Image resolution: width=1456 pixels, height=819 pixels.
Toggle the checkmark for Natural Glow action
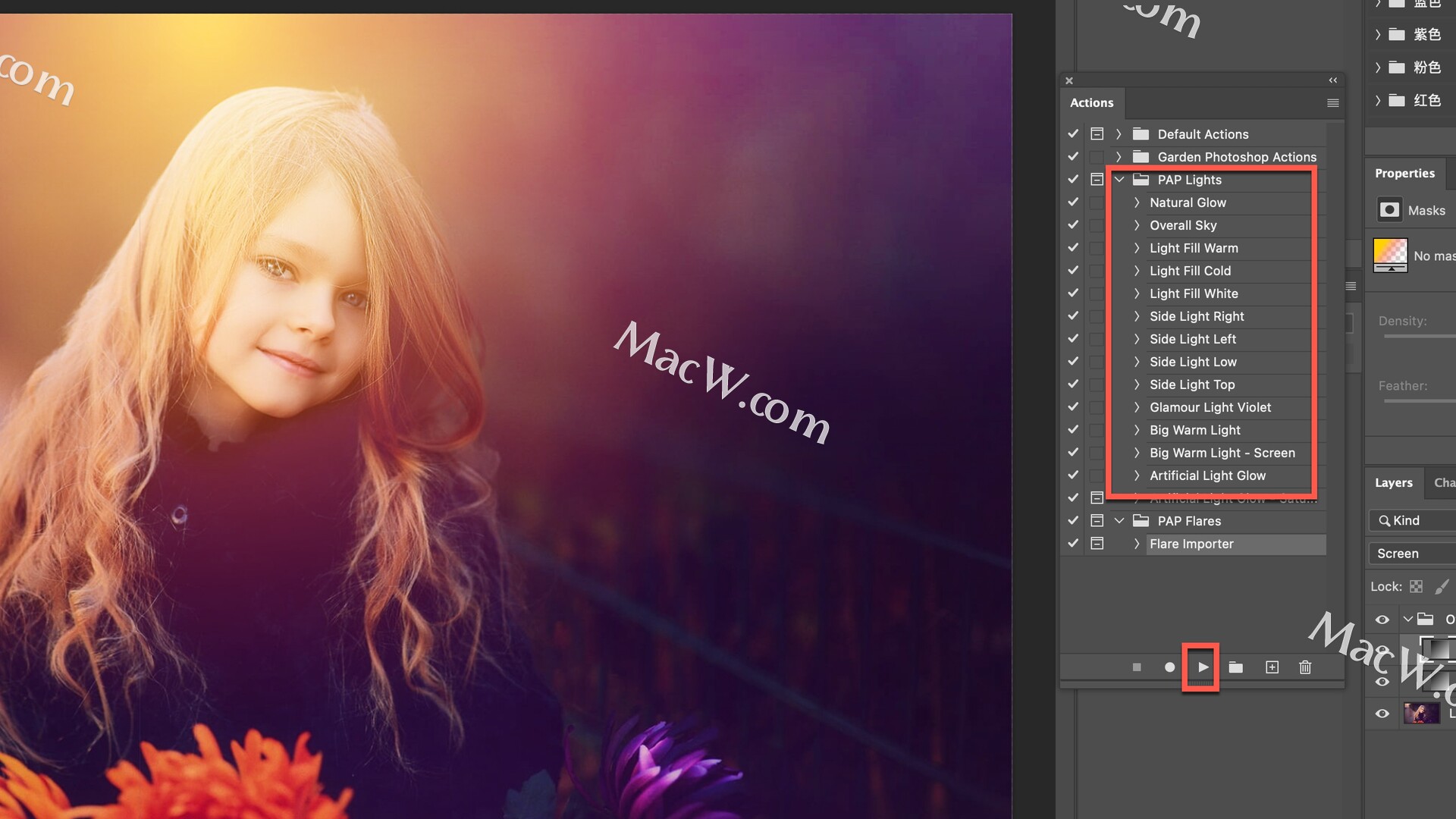(1073, 202)
